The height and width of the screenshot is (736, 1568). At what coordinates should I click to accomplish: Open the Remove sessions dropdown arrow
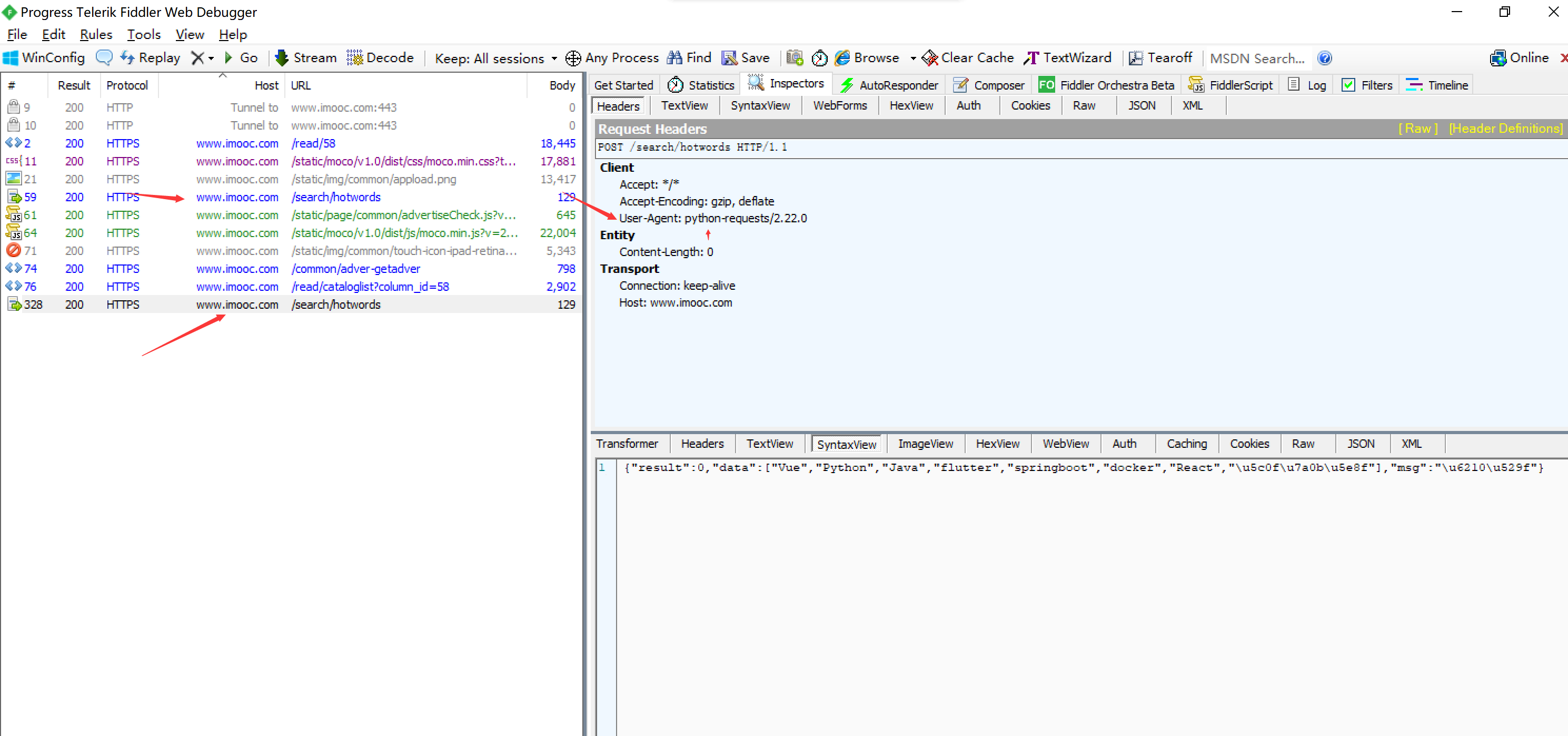click(211, 58)
